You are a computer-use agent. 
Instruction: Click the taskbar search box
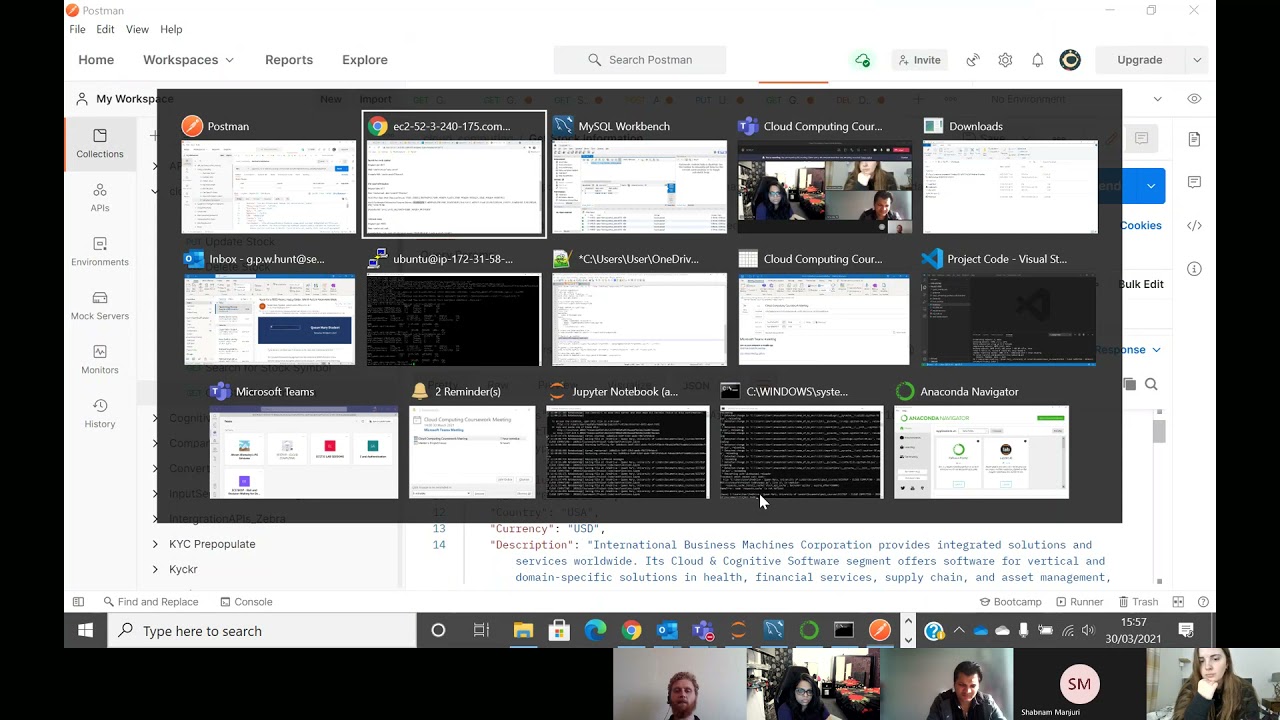pos(262,631)
